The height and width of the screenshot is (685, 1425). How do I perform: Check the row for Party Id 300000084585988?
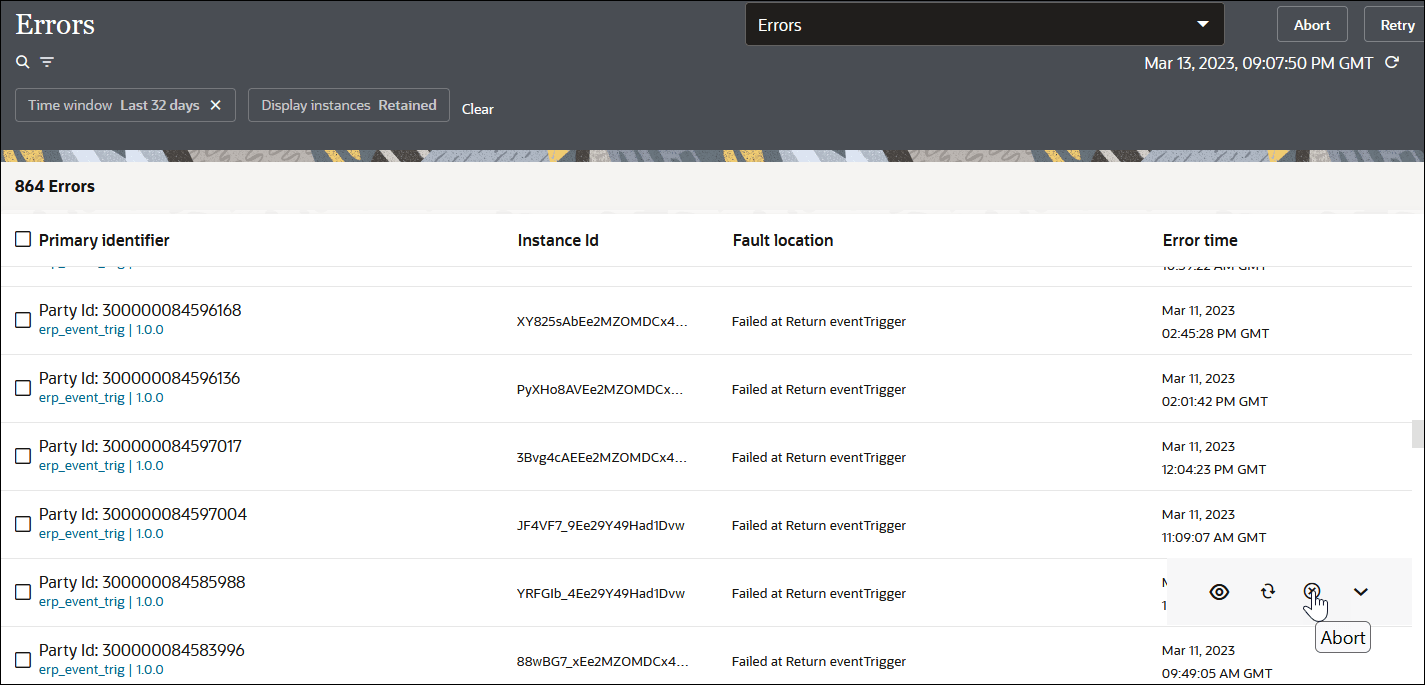tap(23, 592)
